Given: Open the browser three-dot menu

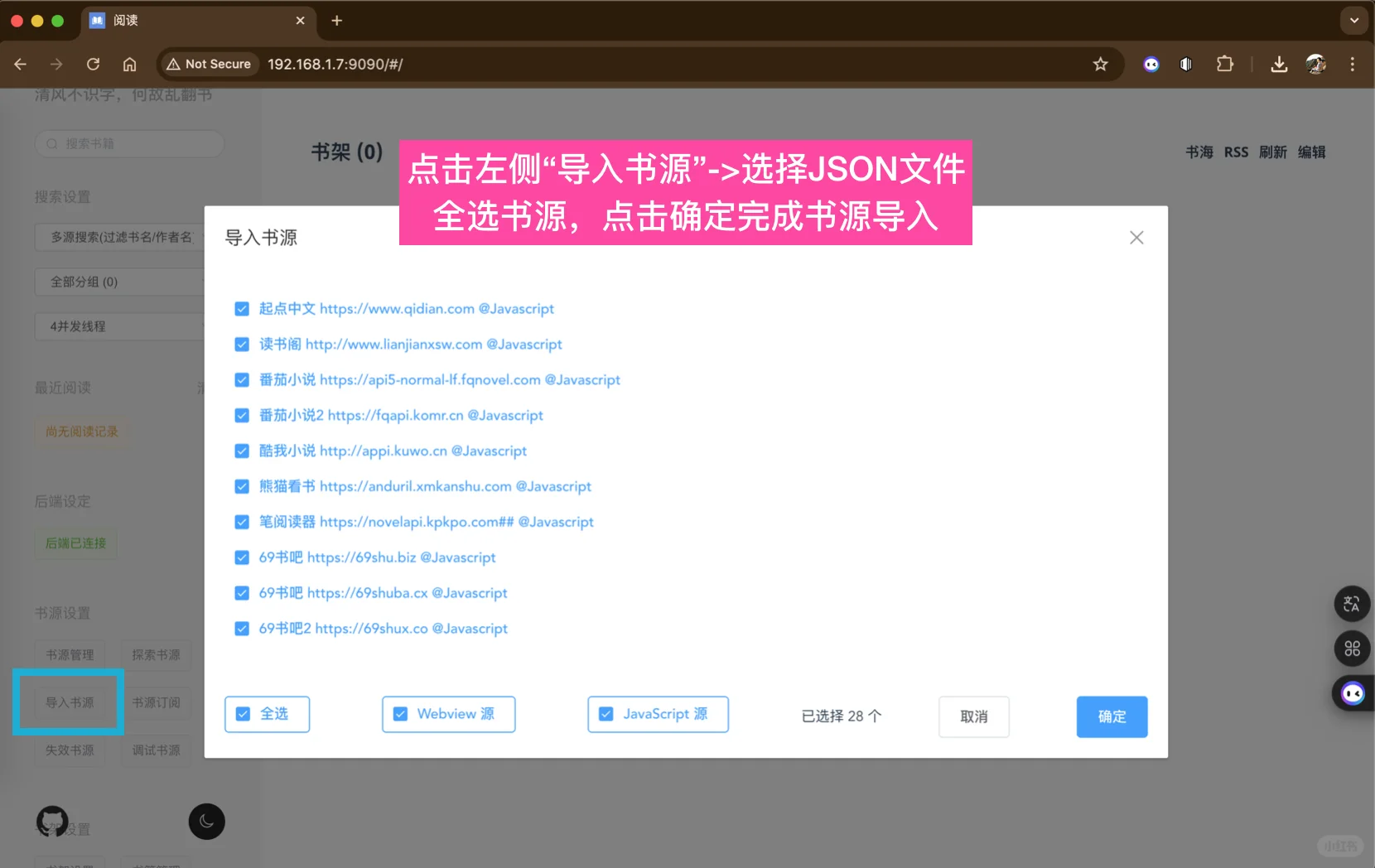Looking at the screenshot, I should pyautogui.click(x=1353, y=64).
